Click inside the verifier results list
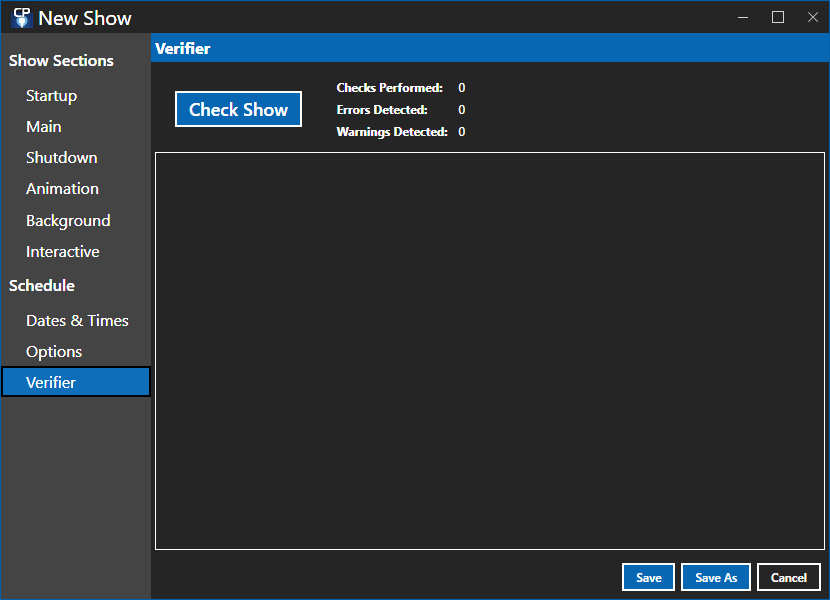 point(490,351)
